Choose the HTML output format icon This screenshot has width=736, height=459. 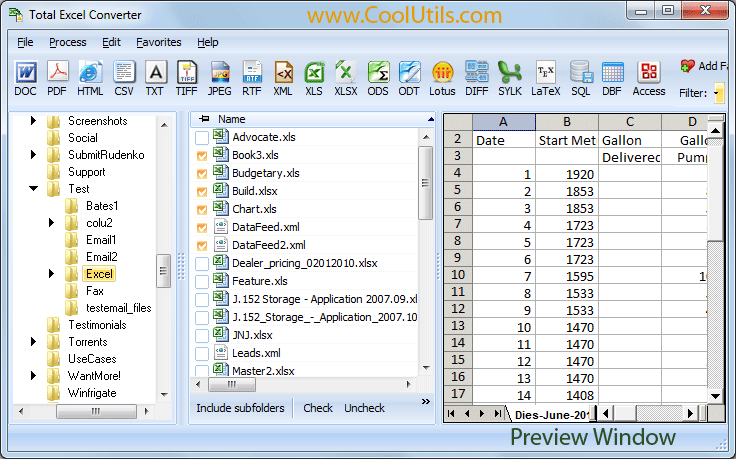point(90,78)
